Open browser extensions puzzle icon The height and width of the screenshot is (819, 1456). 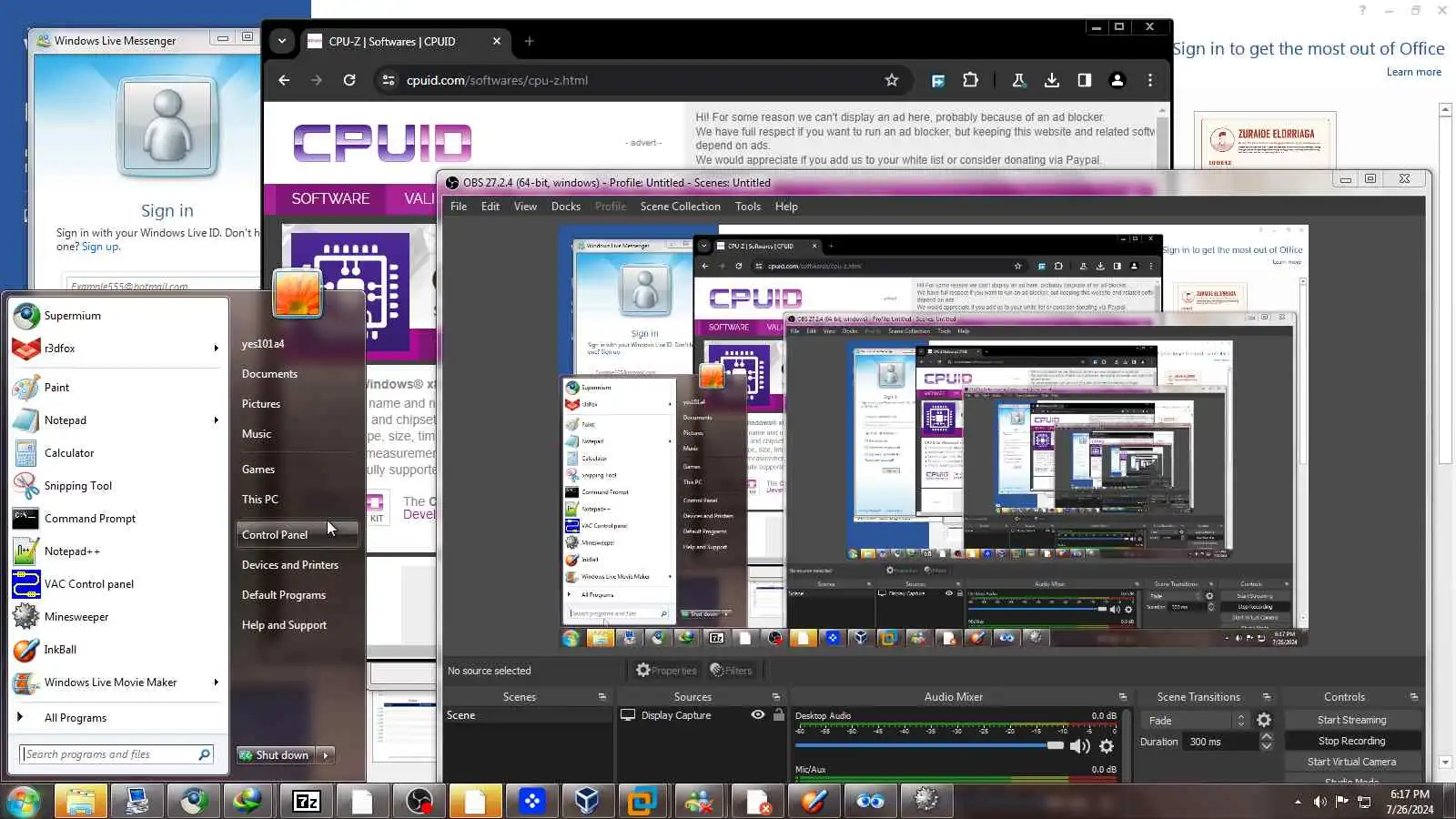point(971,80)
